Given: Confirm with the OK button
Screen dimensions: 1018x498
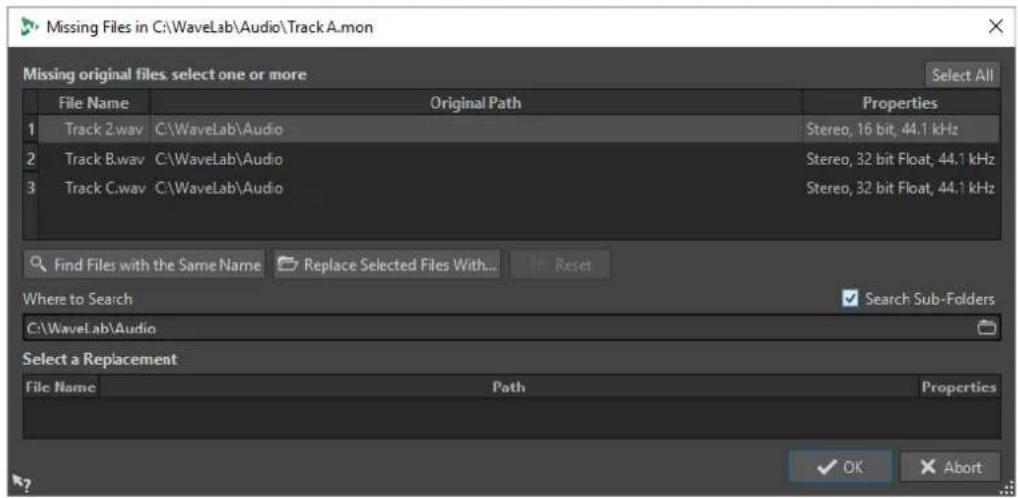Looking at the screenshot, I should pyautogui.click(x=840, y=467).
